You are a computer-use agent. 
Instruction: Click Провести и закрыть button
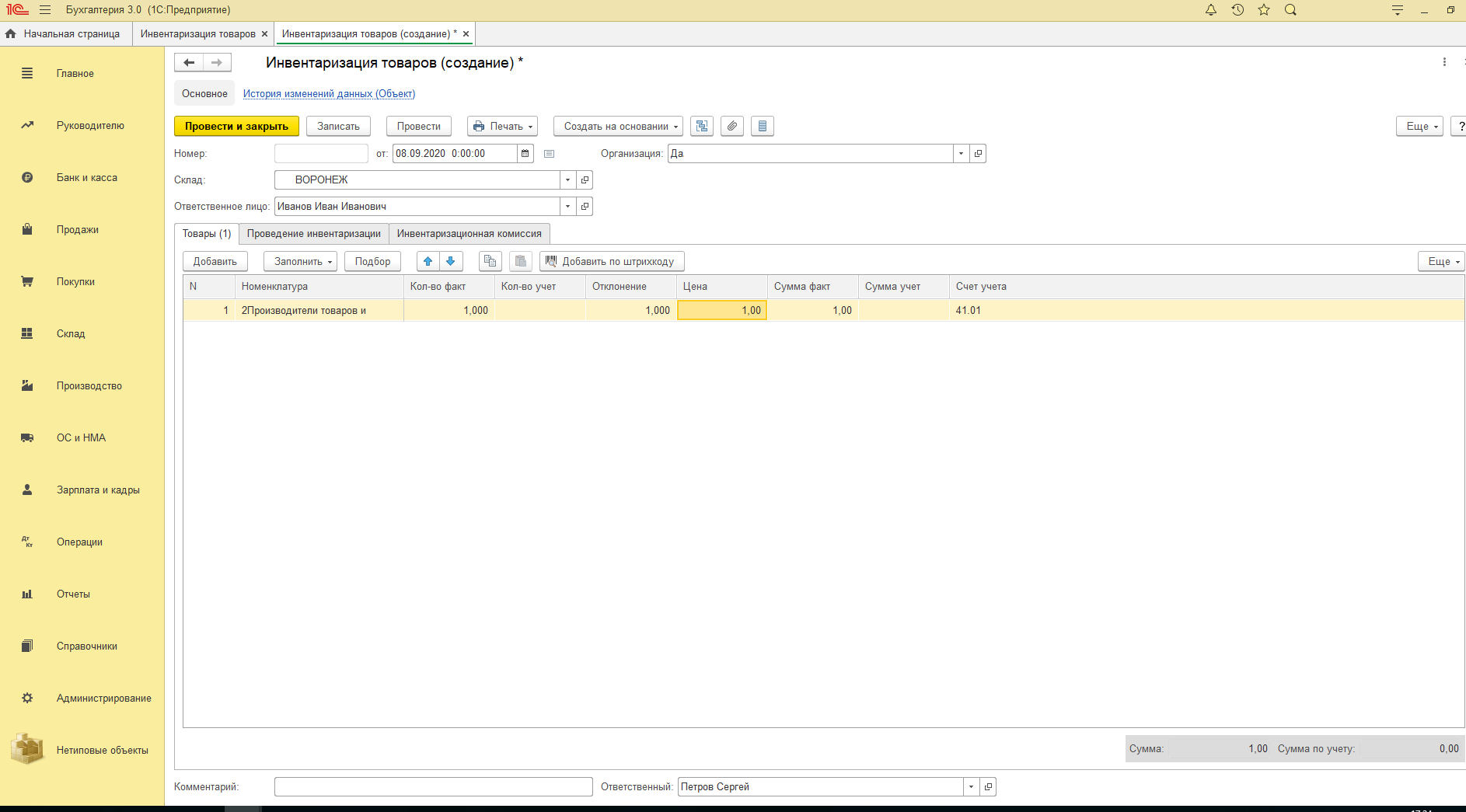click(x=236, y=126)
